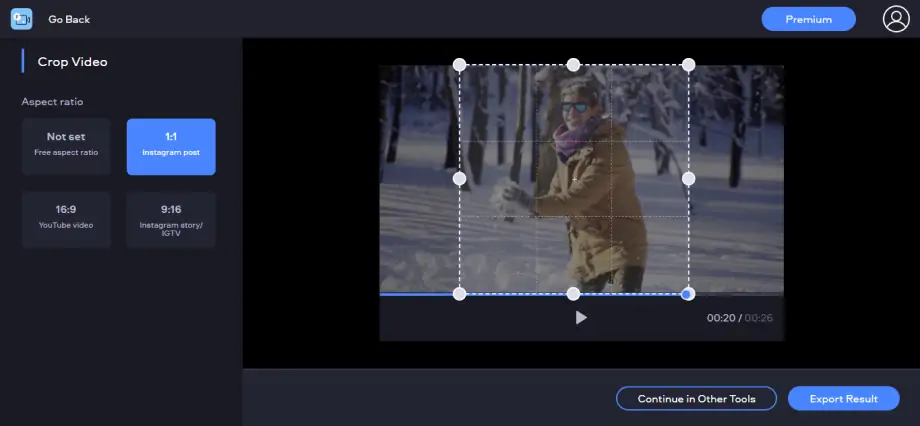Click the Crop Video heading
Image resolution: width=920 pixels, height=426 pixels.
pyautogui.click(x=72, y=62)
